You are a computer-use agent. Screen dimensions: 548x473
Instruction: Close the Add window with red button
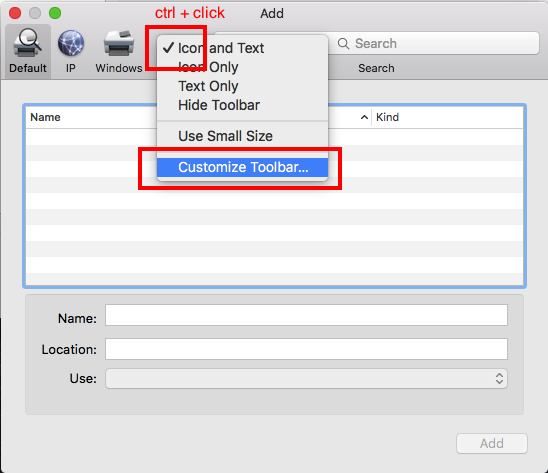[15, 13]
